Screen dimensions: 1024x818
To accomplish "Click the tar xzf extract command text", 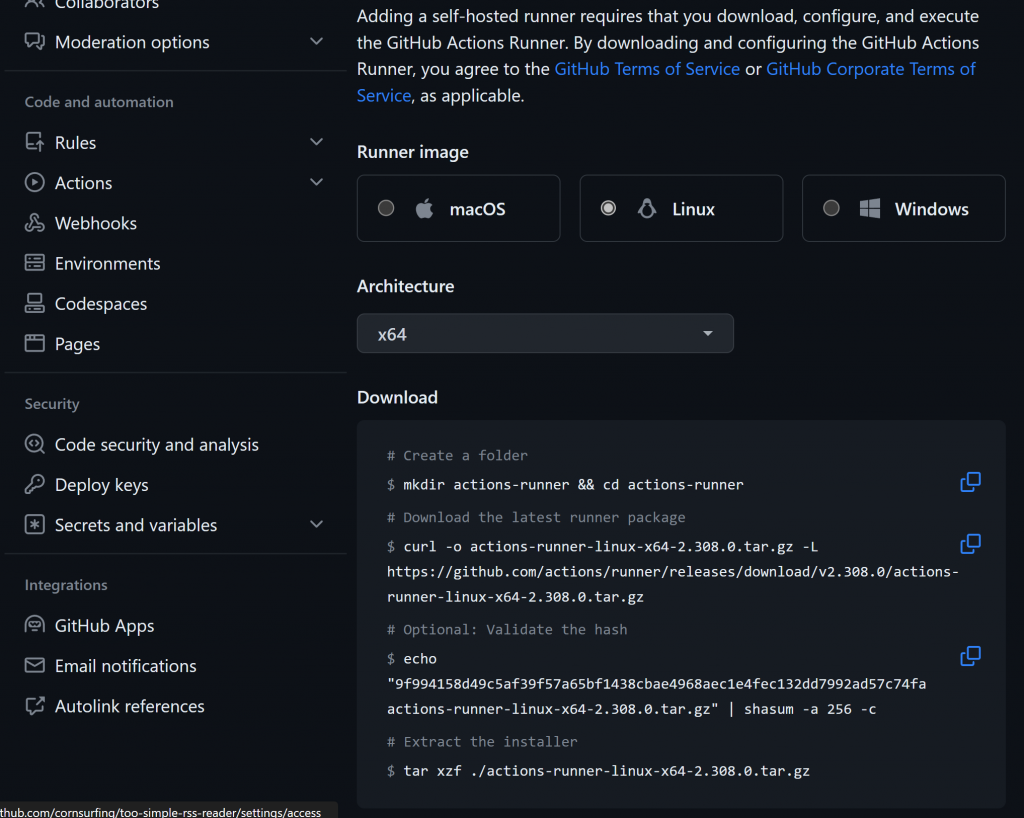I will [x=607, y=771].
